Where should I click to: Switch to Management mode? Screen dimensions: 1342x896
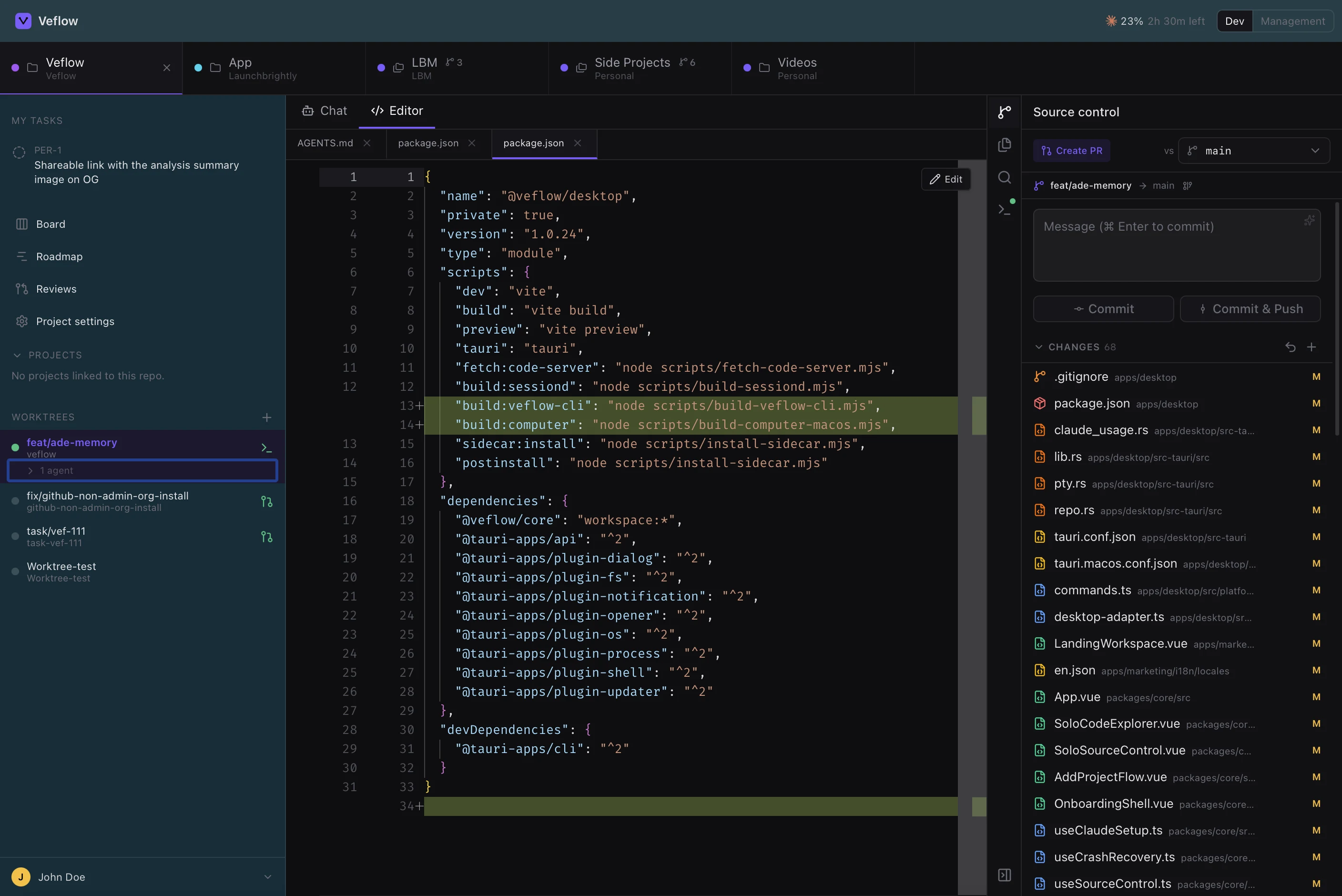(1292, 21)
